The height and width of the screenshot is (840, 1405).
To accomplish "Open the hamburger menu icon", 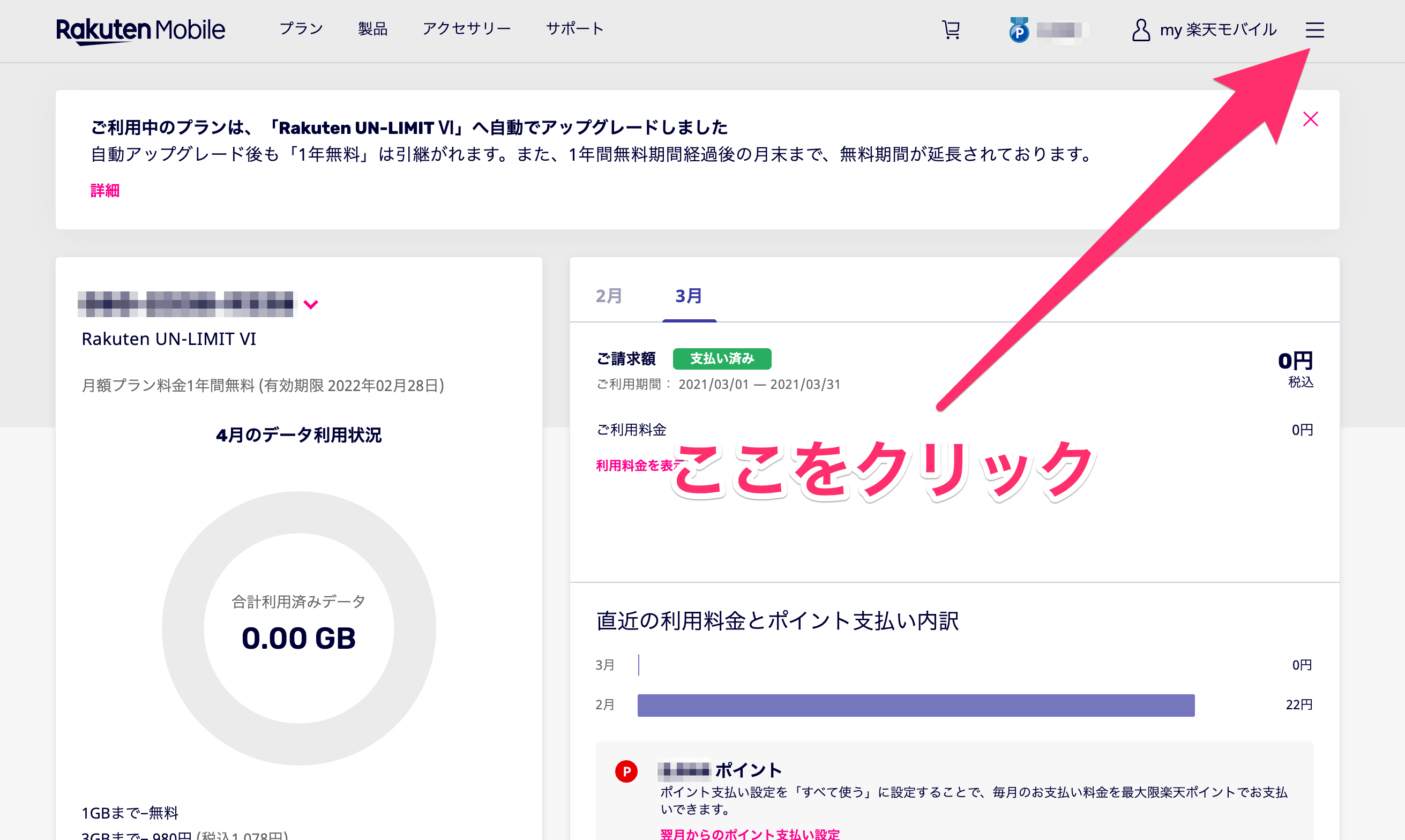I will (1314, 31).
